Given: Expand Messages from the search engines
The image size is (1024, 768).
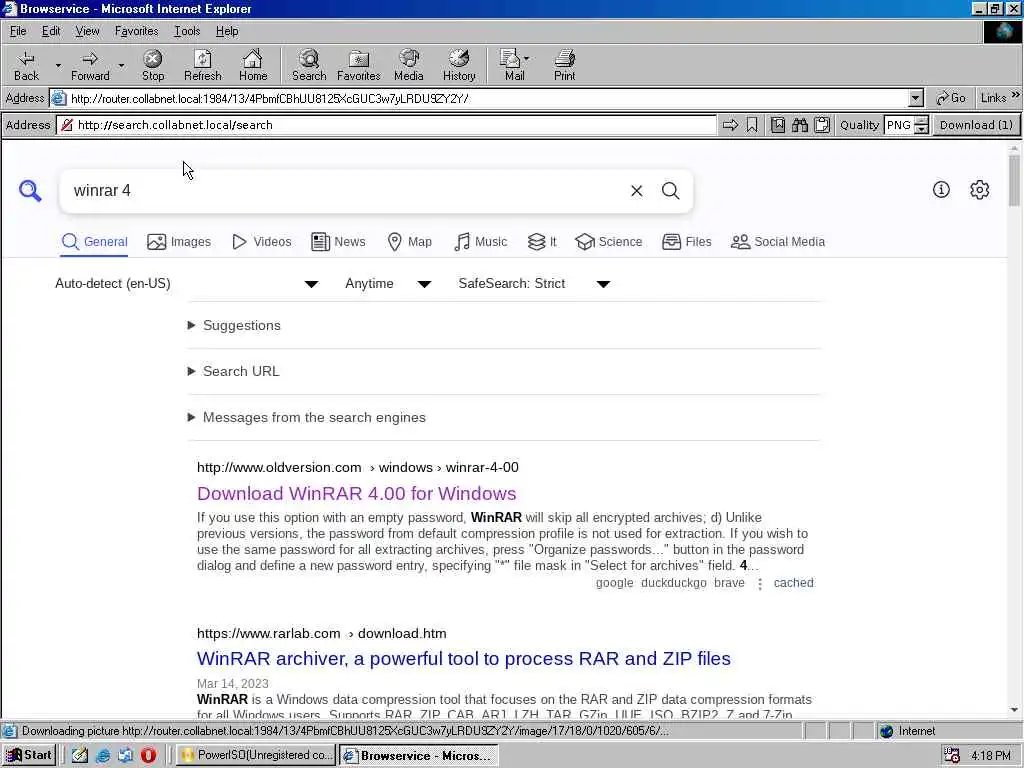Looking at the screenshot, I should click(306, 417).
